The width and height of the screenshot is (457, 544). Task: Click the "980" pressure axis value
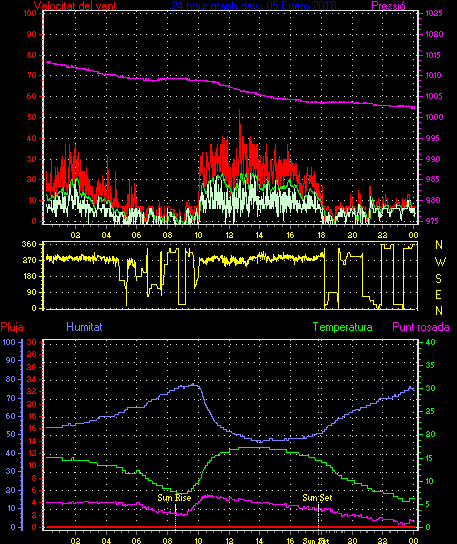(x=433, y=200)
